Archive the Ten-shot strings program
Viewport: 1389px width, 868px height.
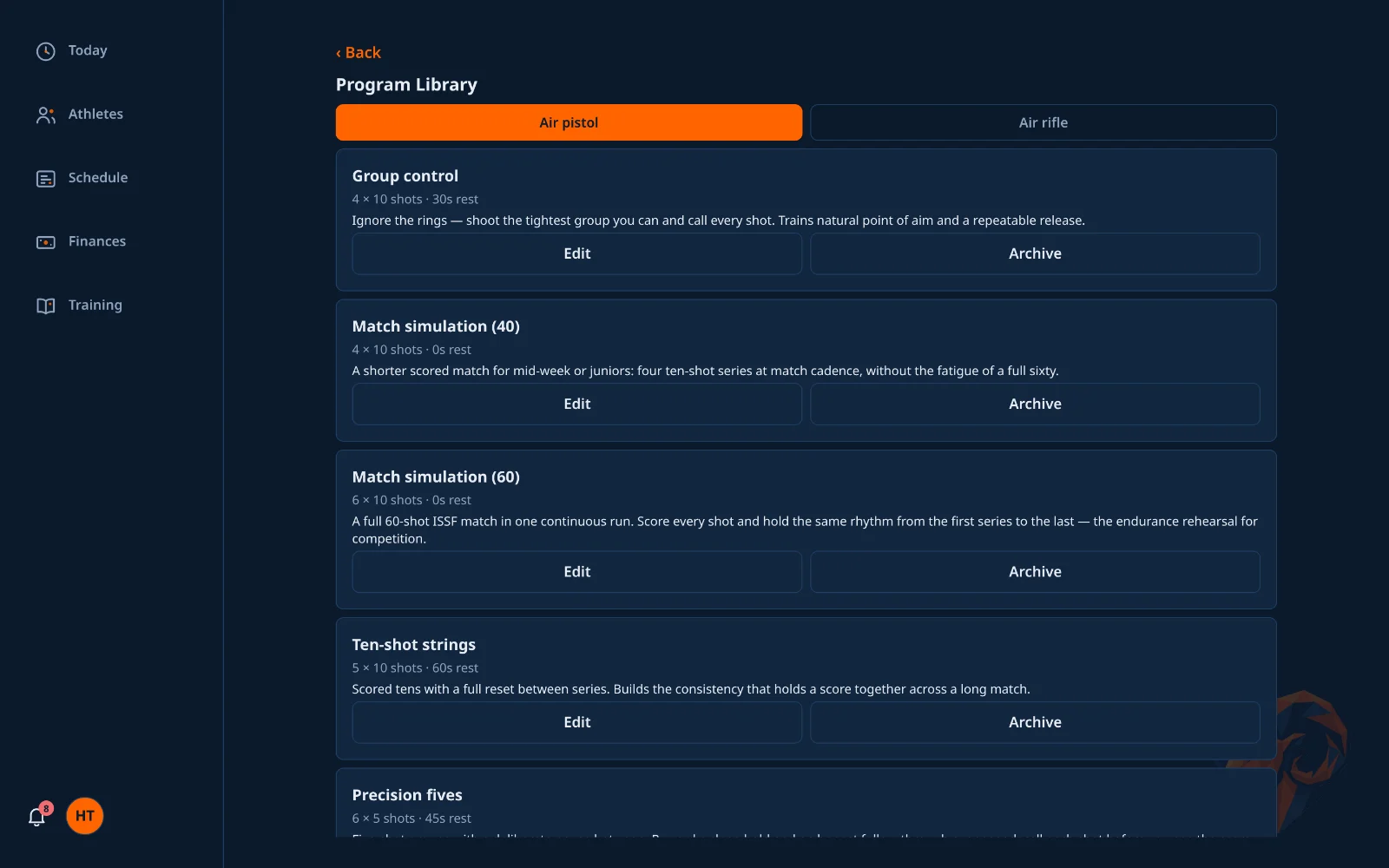pos(1036,722)
